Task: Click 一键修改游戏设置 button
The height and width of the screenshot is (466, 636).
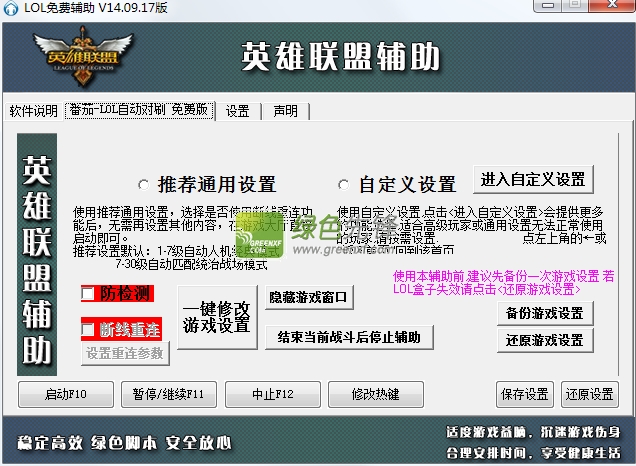Action: (x=217, y=317)
